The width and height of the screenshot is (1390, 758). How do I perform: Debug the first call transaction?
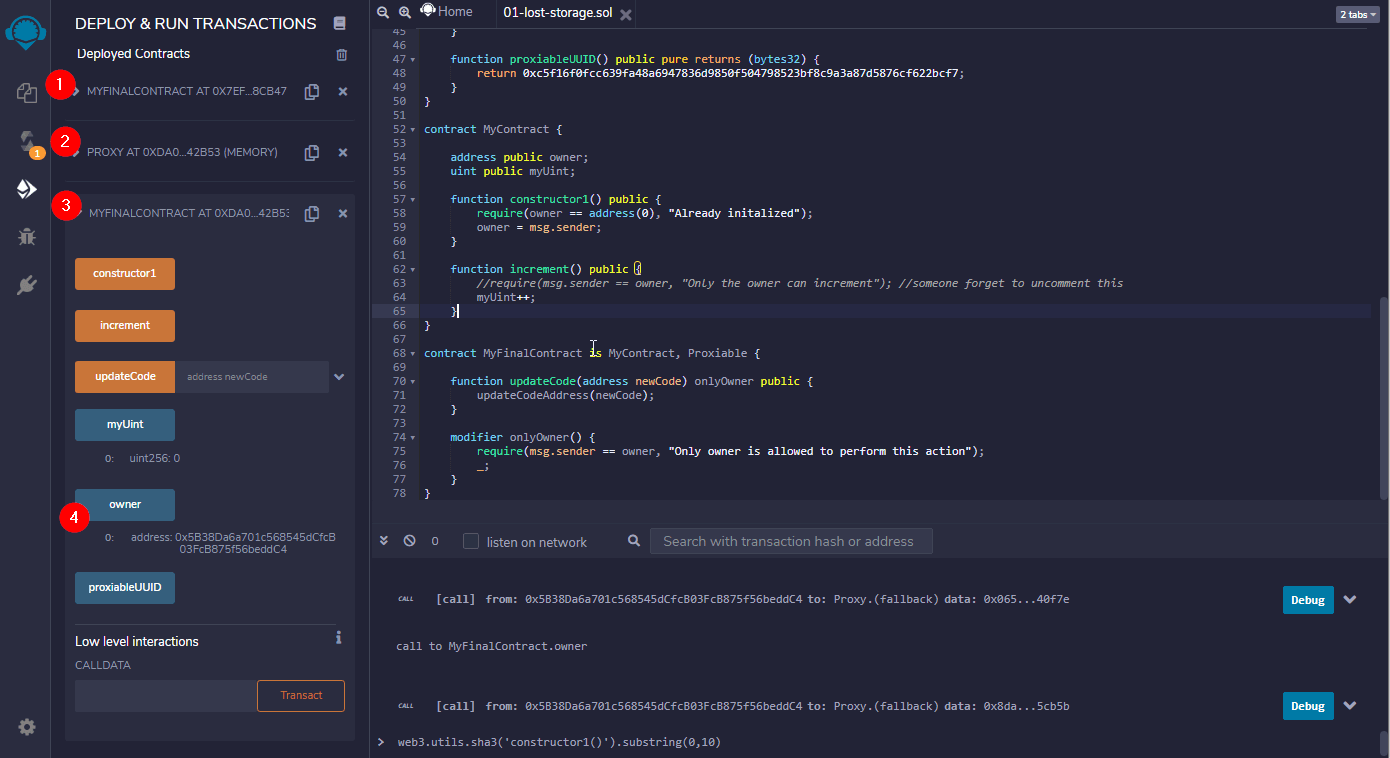[x=1308, y=600]
